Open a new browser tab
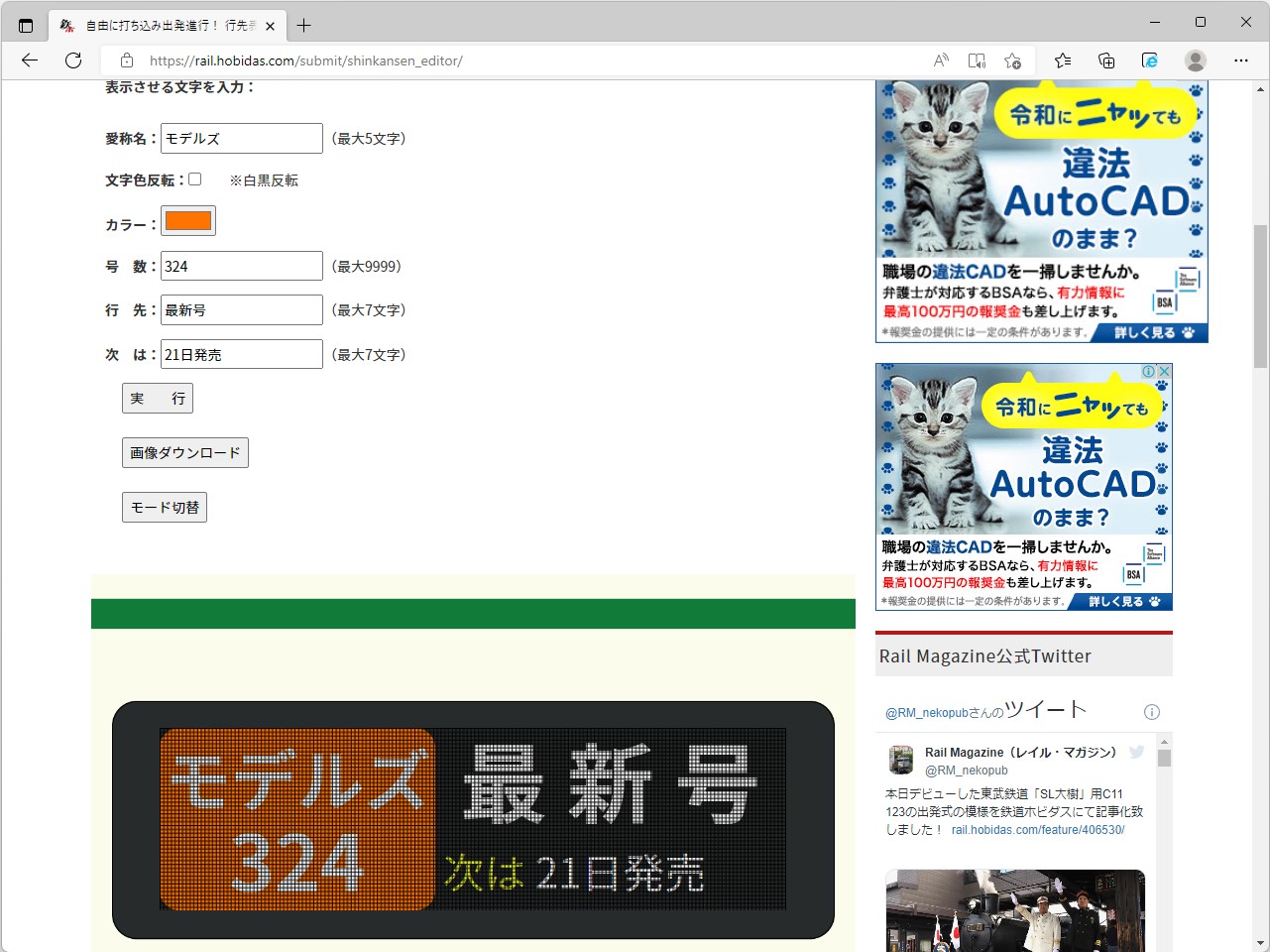Image resolution: width=1270 pixels, height=952 pixels. 302,25
